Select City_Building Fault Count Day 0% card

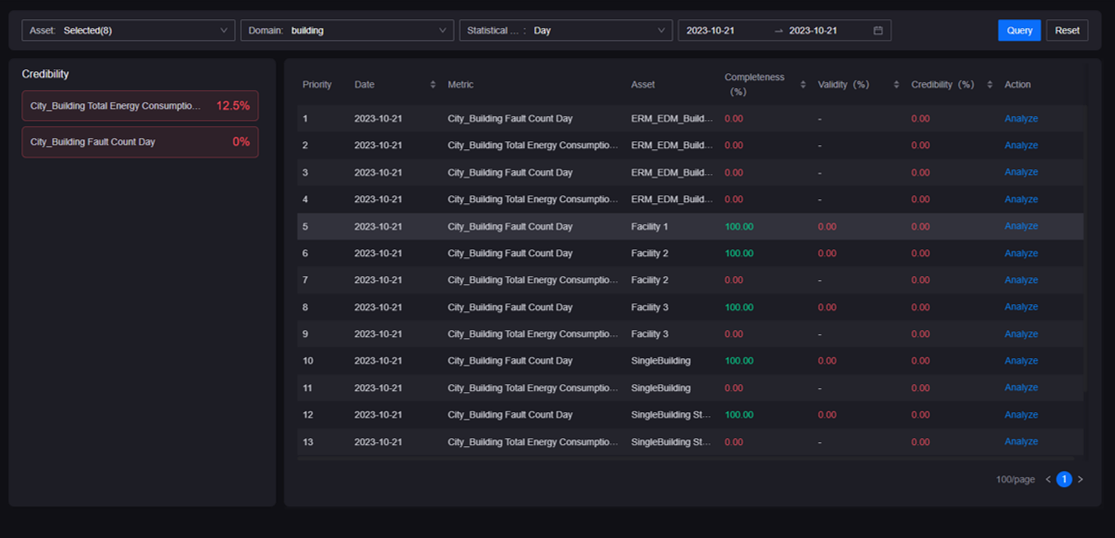point(140,142)
